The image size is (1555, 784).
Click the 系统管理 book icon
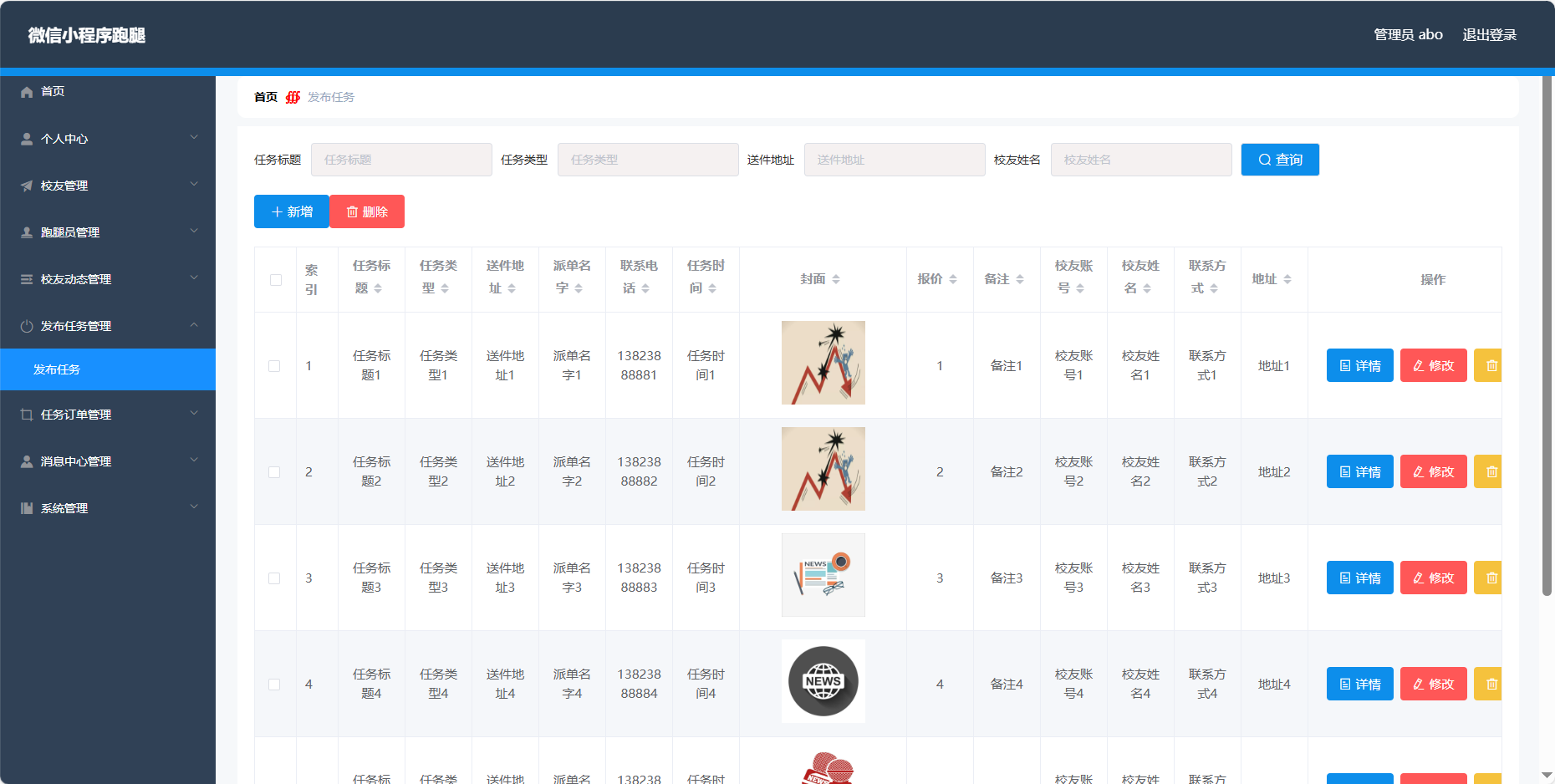[27, 508]
